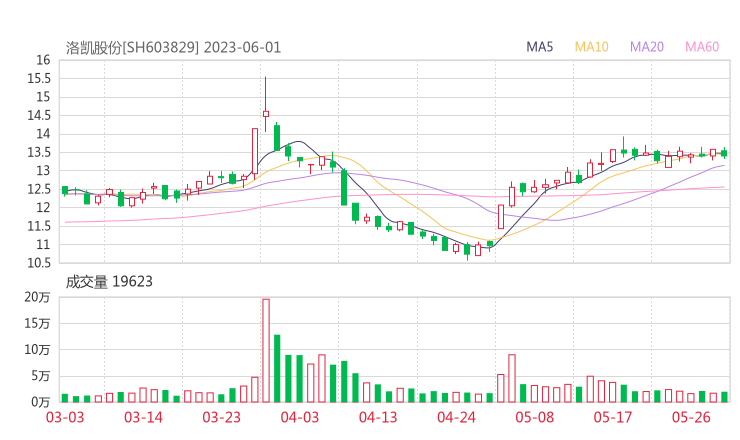Image resolution: width=740 pixels, height=440 pixels.
Task: Click the 05-26 date axis label
Action: (x=691, y=417)
